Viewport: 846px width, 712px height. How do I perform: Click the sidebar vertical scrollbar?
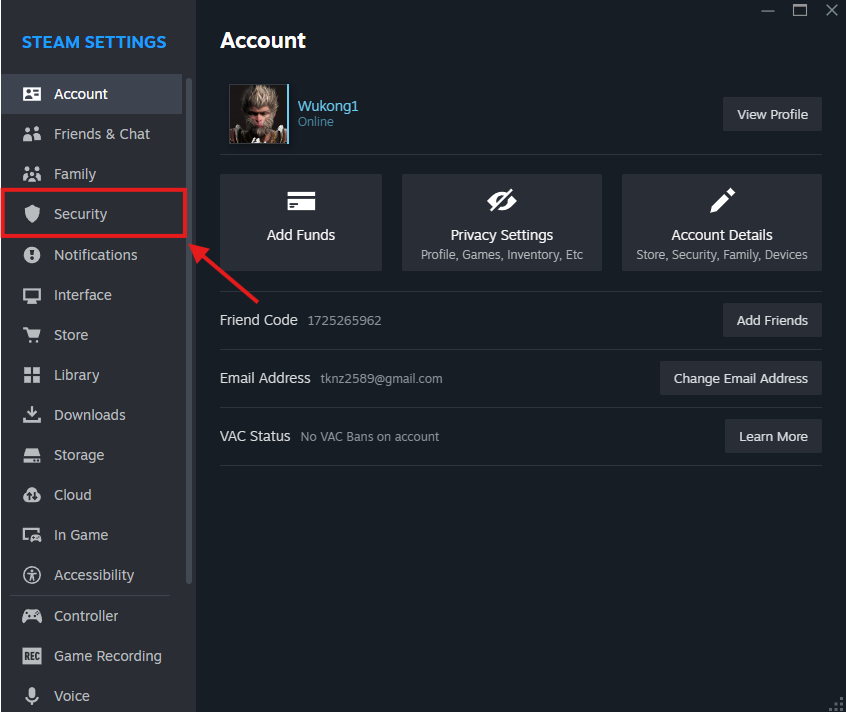point(189,330)
